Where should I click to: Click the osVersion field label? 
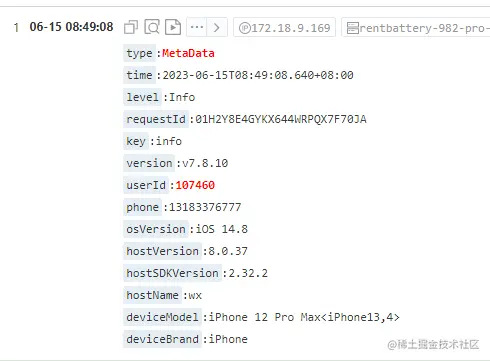156,229
